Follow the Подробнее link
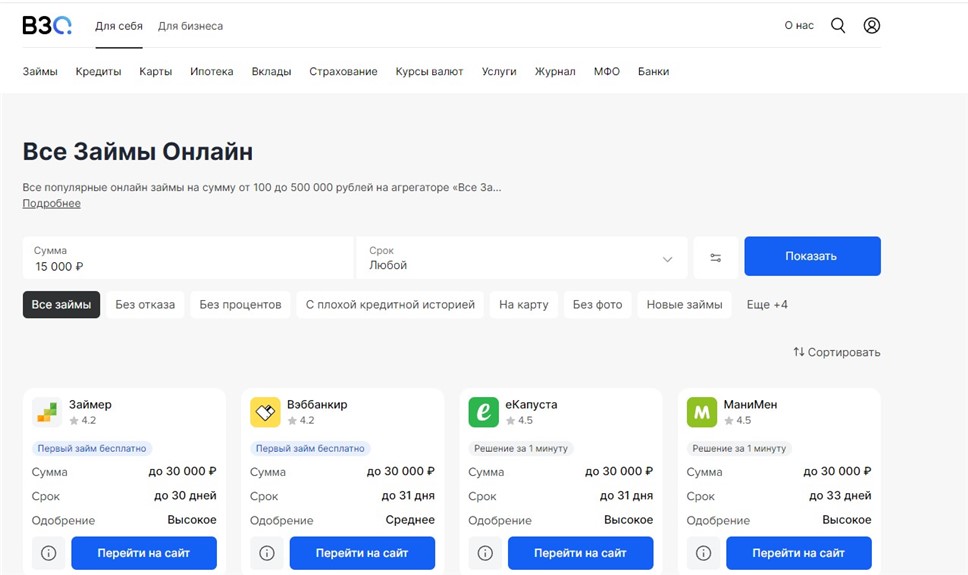Viewport: 968px width, 575px height. point(51,203)
